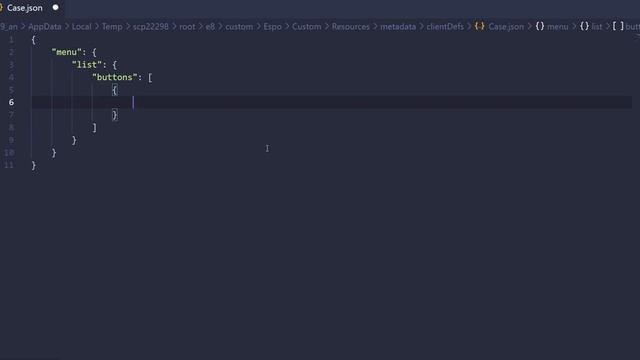Click the object icon before menu breadcrumb
This screenshot has height=360, width=640.
click(x=540, y=26)
